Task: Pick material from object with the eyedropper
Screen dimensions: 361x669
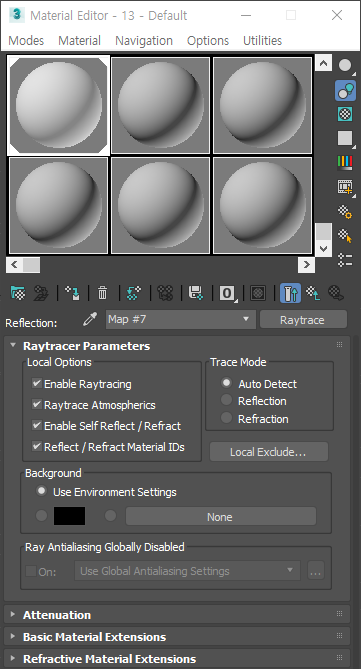Action: tap(90, 320)
